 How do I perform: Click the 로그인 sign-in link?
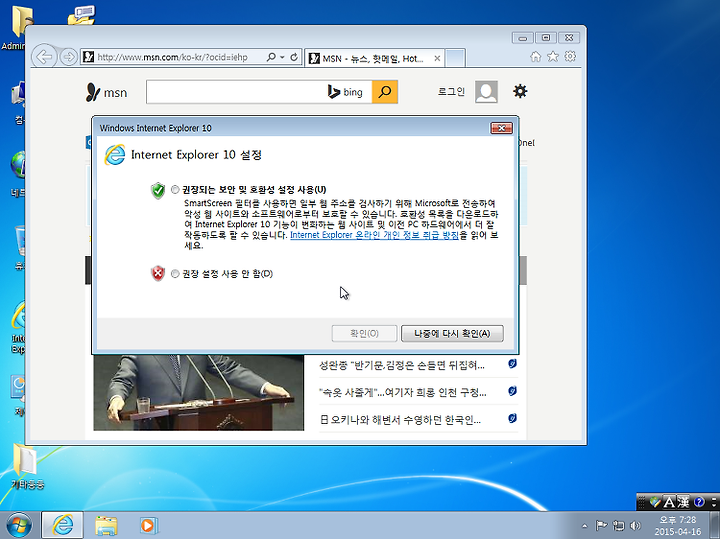click(x=451, y=91)
